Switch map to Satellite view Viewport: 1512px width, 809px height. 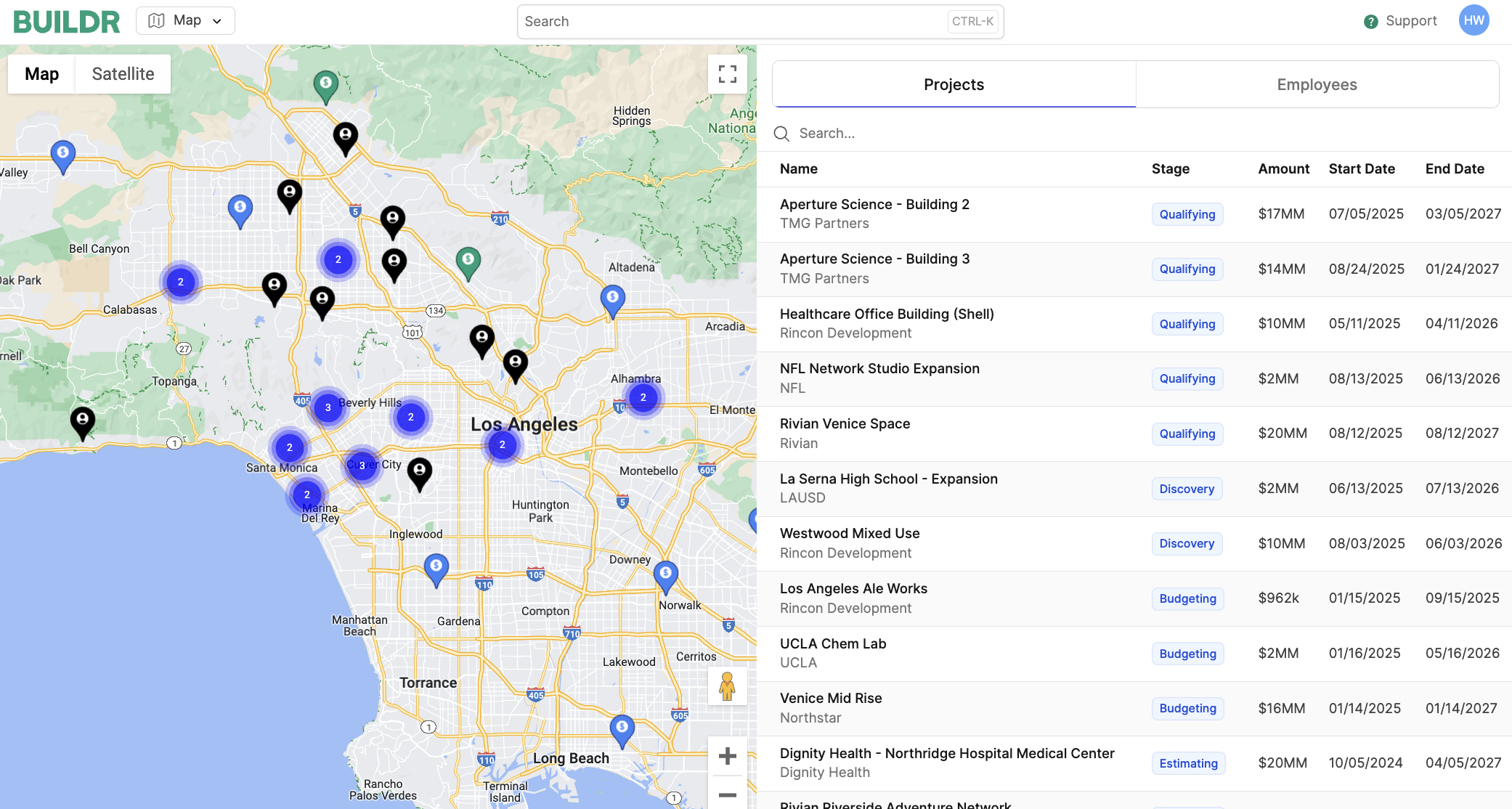pos(123,74)
